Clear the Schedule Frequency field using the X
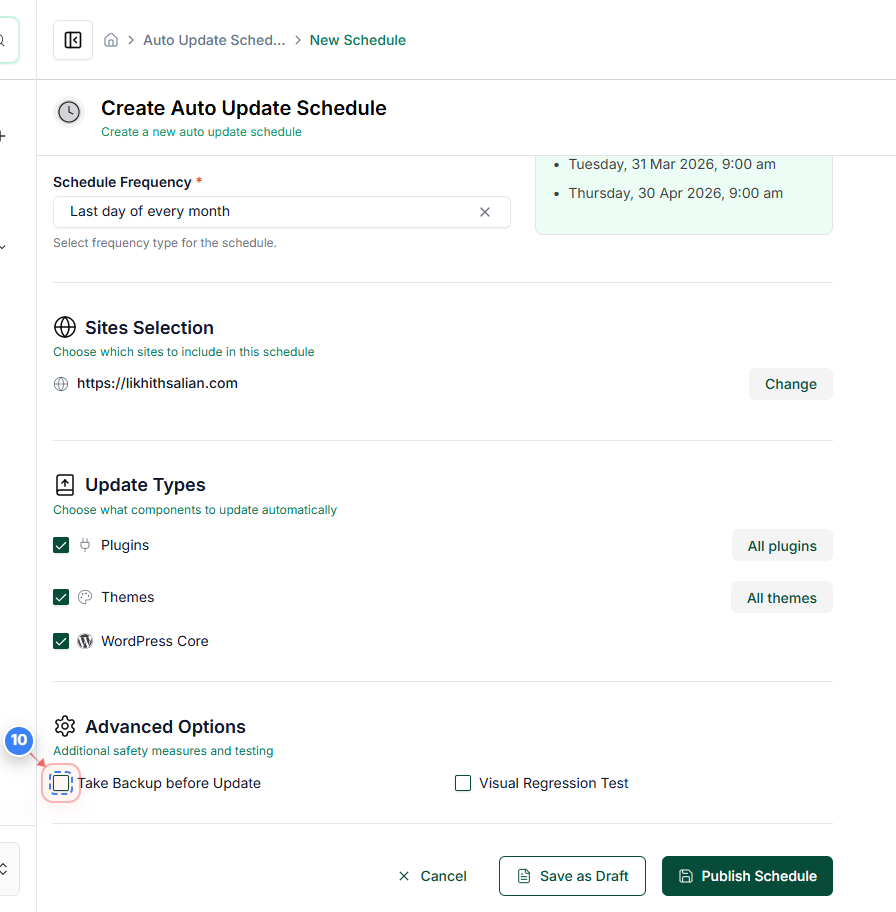The image size is (896, 912). 485,212
